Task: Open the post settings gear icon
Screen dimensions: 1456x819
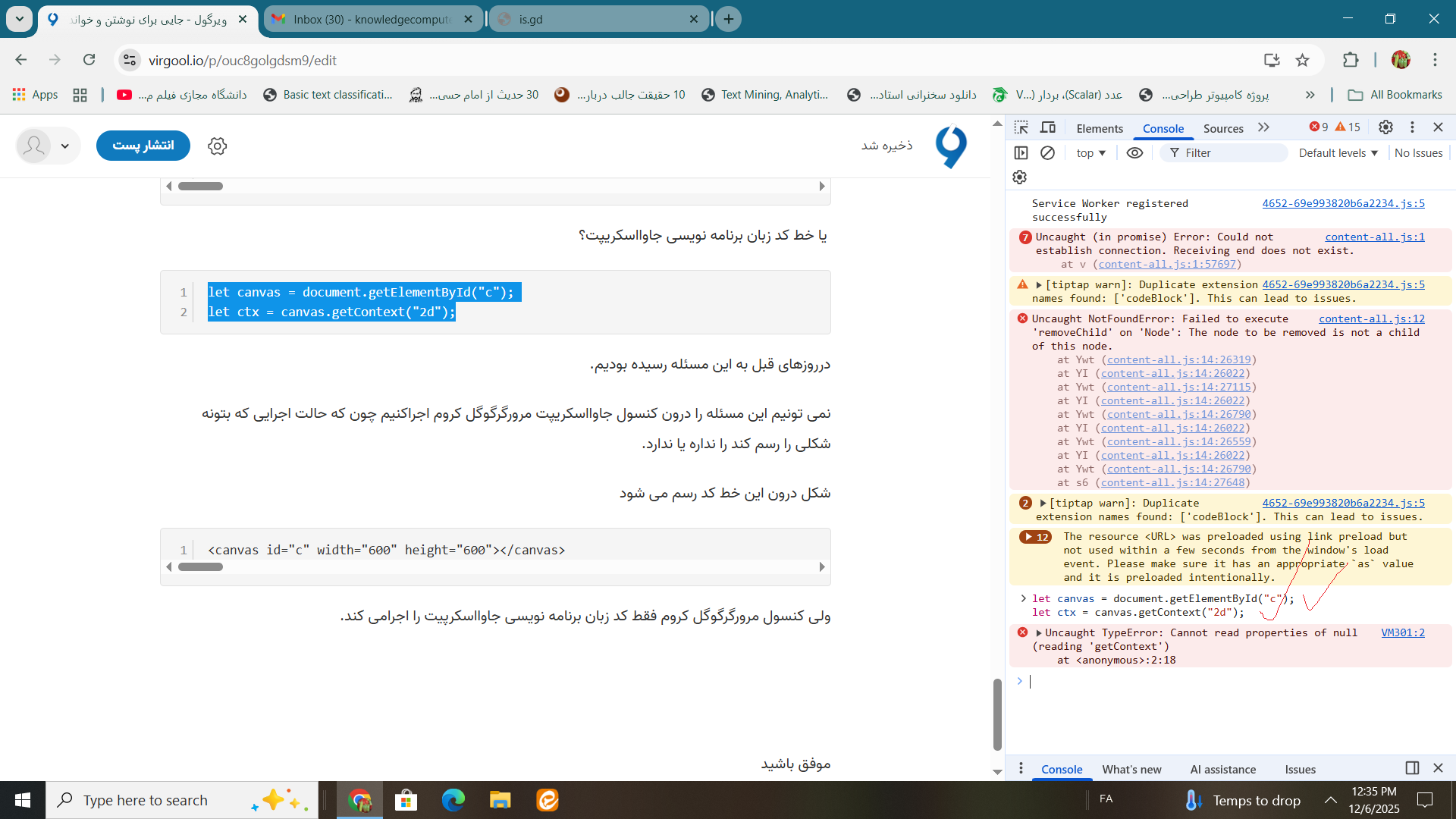Action: 218,146
